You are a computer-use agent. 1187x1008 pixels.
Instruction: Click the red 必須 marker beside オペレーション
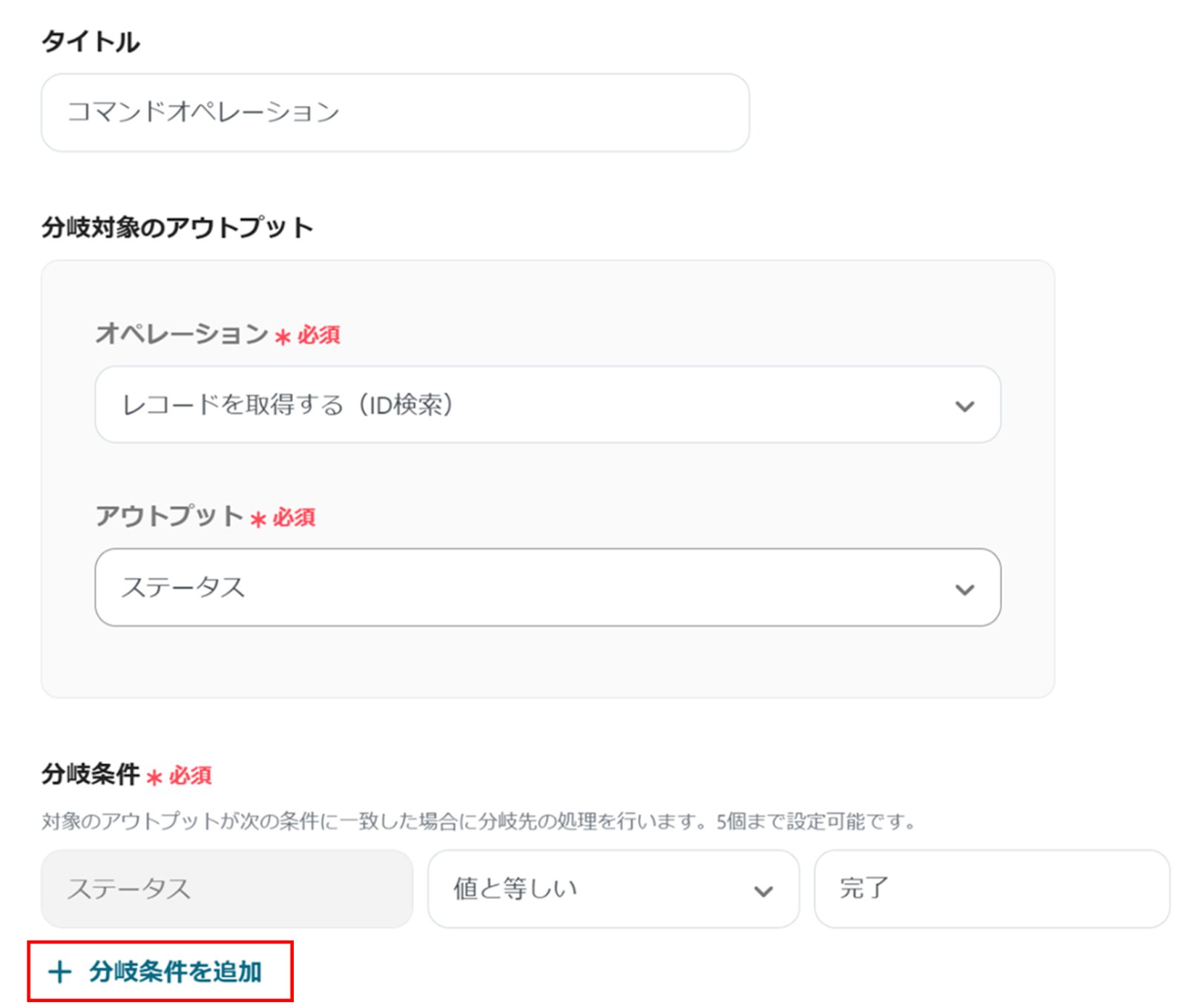click(x=318, y=335)
